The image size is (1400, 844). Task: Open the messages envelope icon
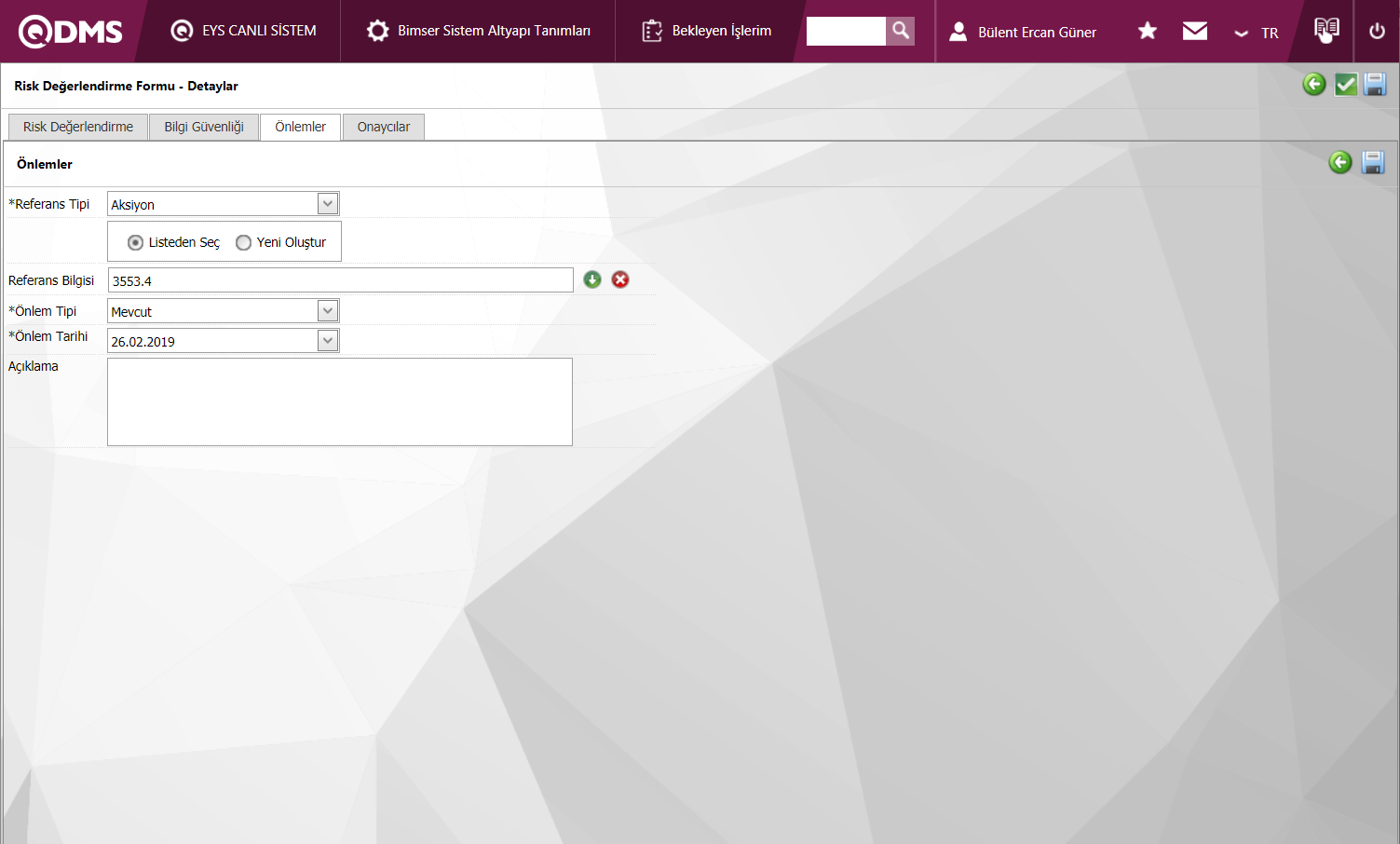pos(1195,31)
